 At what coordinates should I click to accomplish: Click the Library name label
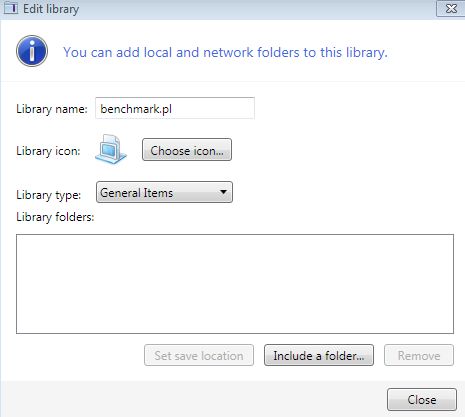point(52,109)
